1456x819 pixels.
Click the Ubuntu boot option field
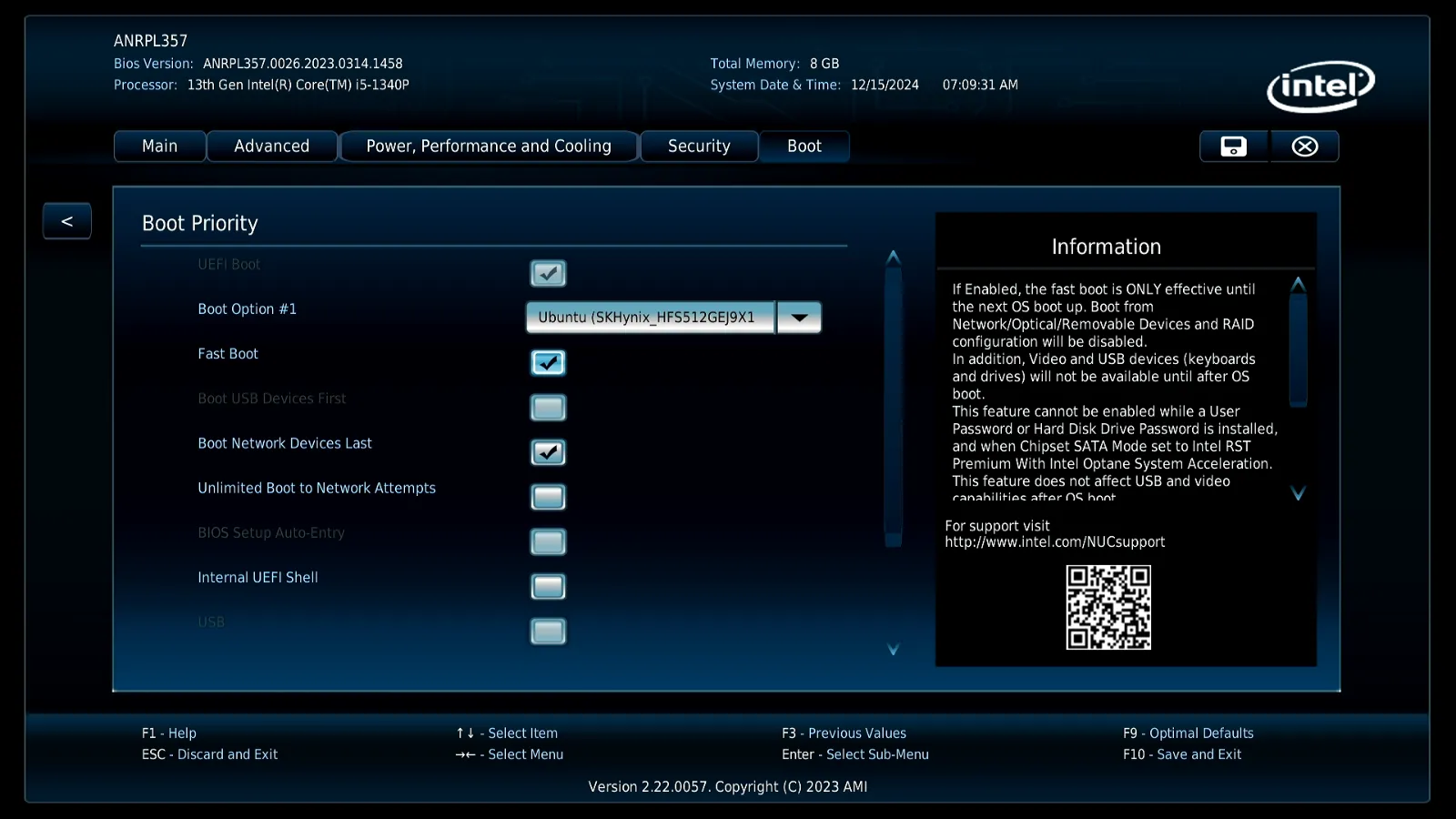[650, 317]
